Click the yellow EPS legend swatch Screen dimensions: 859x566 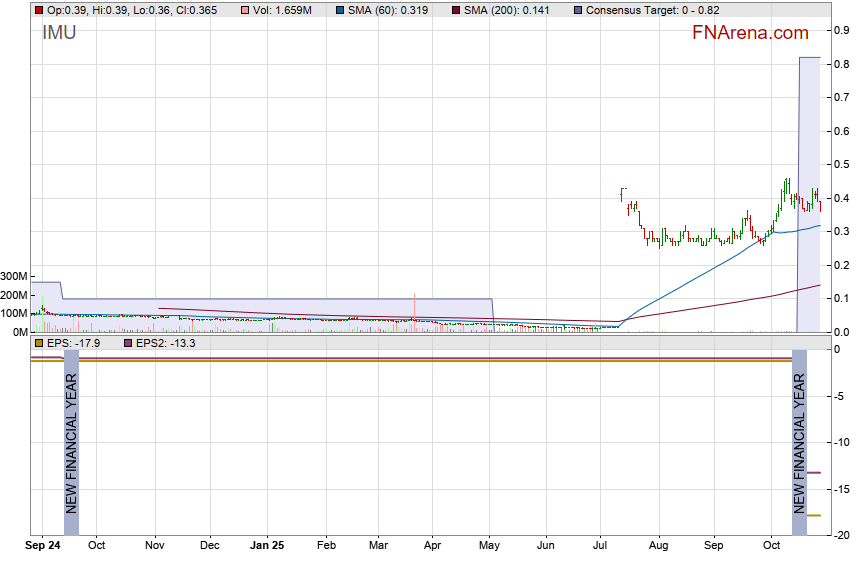(39, 343)
